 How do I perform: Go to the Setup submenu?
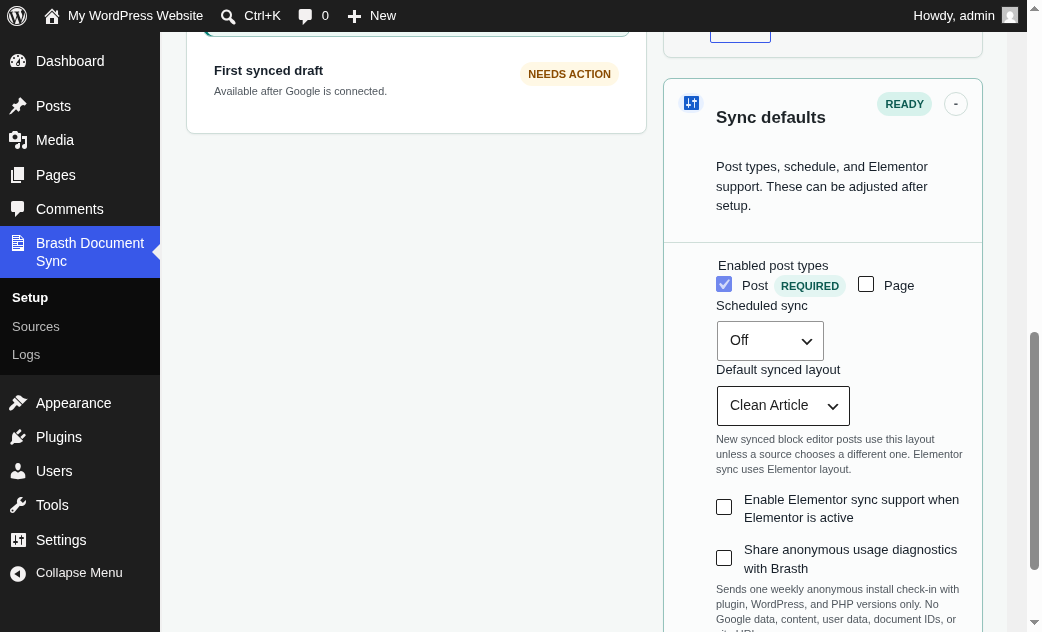coord(30,298)
